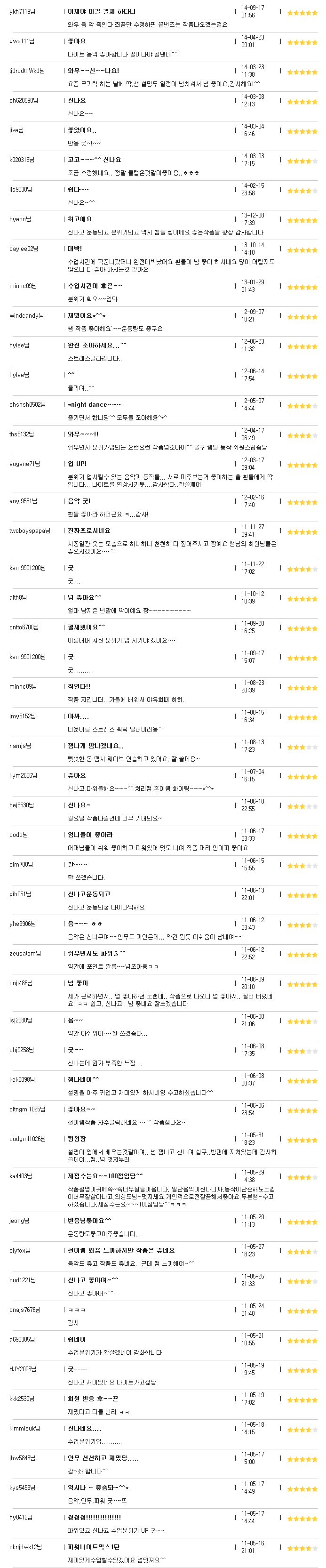Click username windcandy님
The image size is (326, 1568).
pos(27,315)
